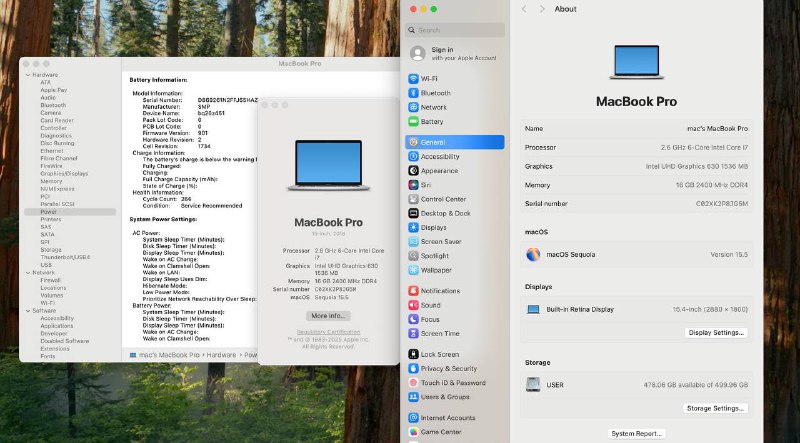
Task: Click the USER storage disk icon
Action: [x=533, y=384]
